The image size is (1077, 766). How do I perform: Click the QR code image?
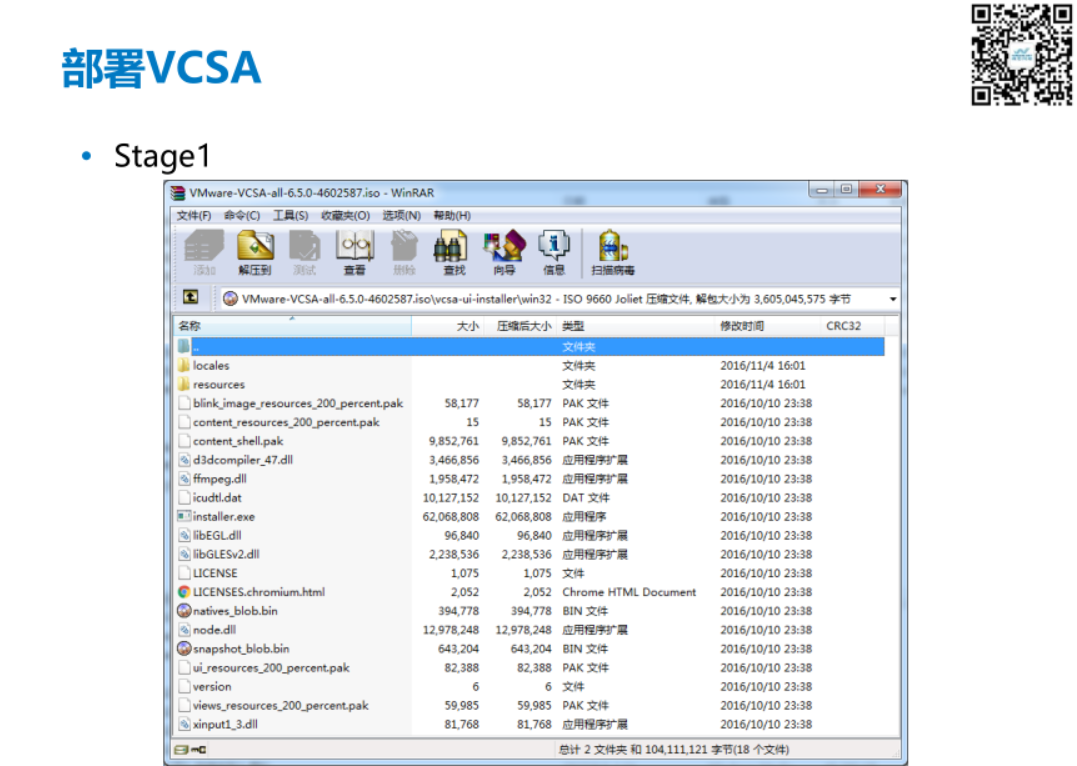(1021, 54)
